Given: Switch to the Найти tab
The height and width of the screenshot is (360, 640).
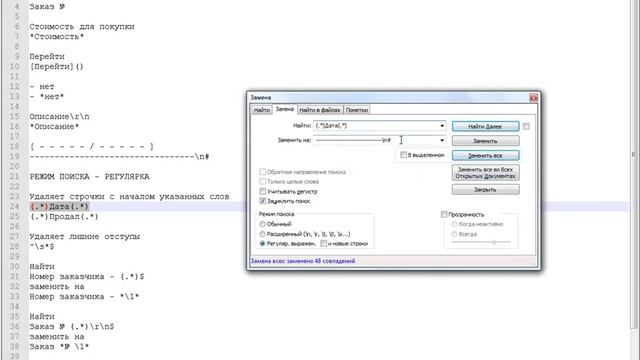Looking at the screenshot, I should 262,110.
